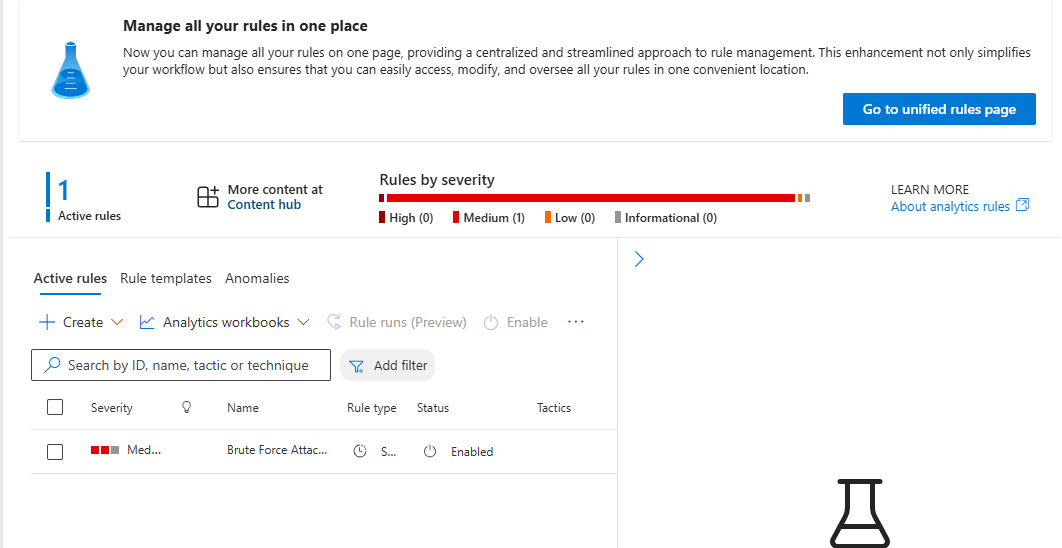The width and height of the screenshot is (1062, 548).
Task: Click the search by ID or name field
Action: coord(188,366)
